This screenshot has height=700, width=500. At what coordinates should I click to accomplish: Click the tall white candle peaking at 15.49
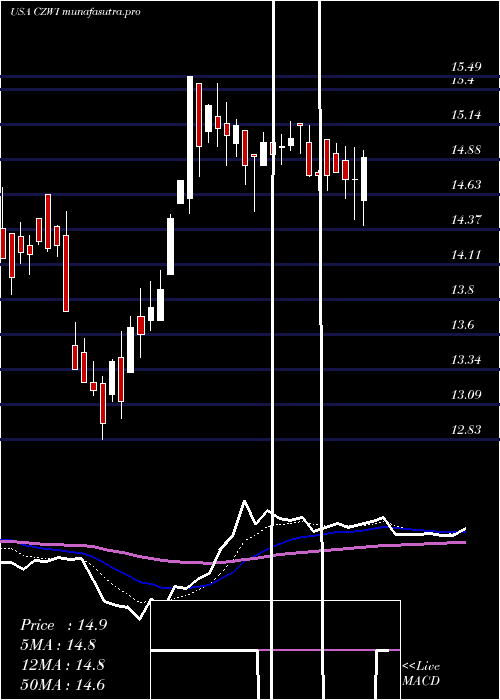[190, 138]
